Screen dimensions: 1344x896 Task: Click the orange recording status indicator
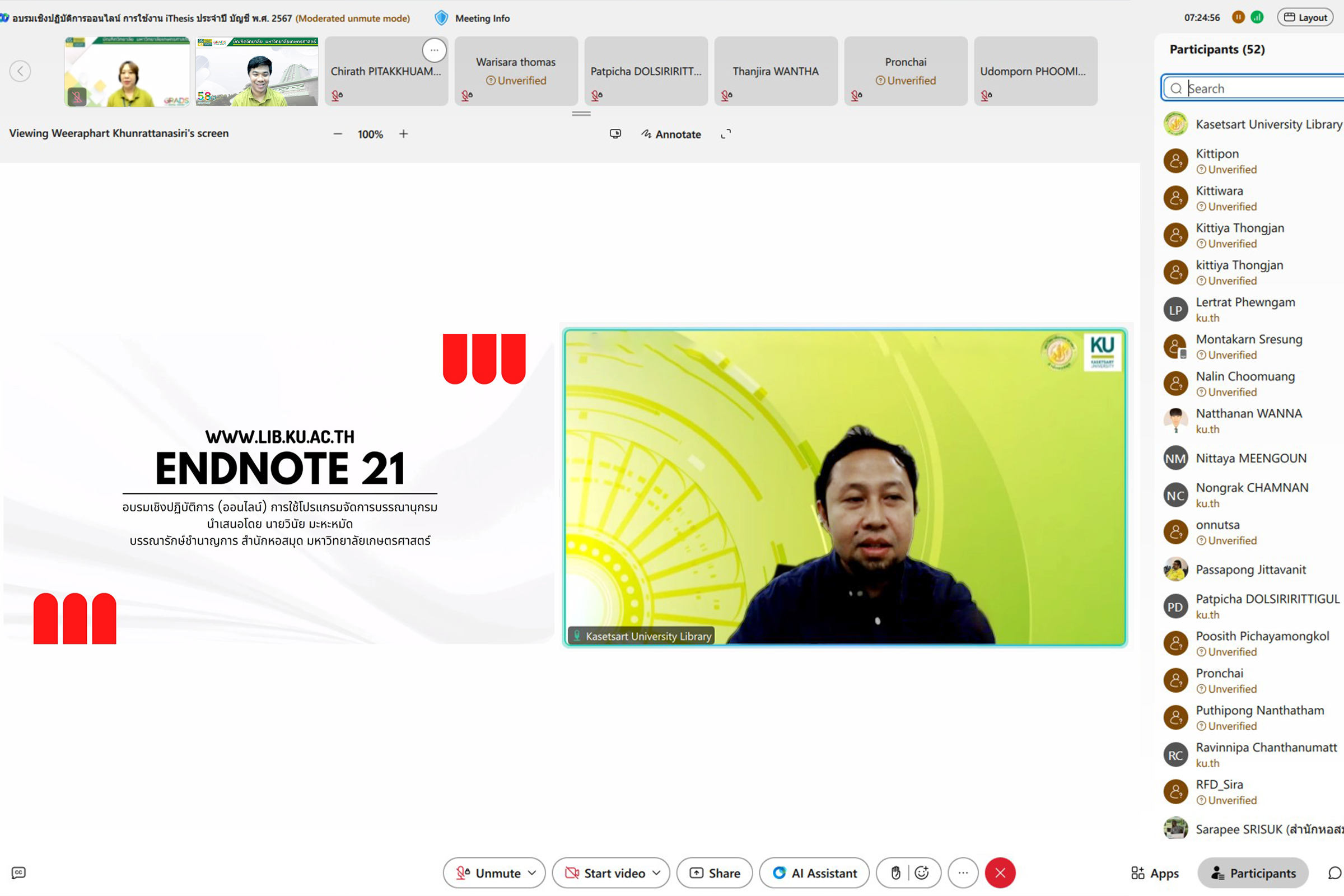click(1238, 17)
